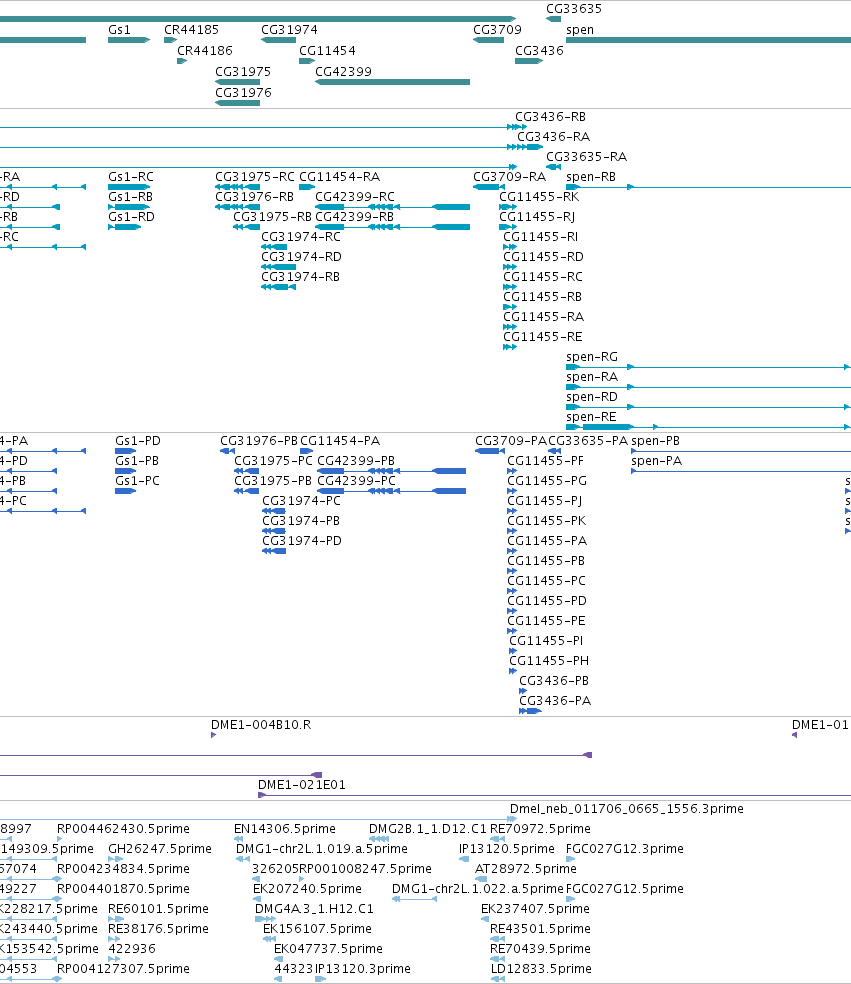Image resolution: width=851 pixels, height=984 pixels.
Task: Select the spen-RE transcript label
Action: (591, 417)
